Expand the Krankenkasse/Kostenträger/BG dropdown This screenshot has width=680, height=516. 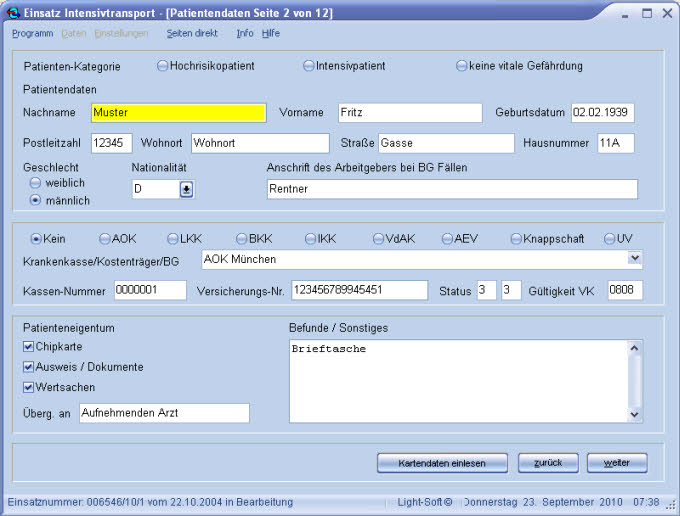(634, 258)
